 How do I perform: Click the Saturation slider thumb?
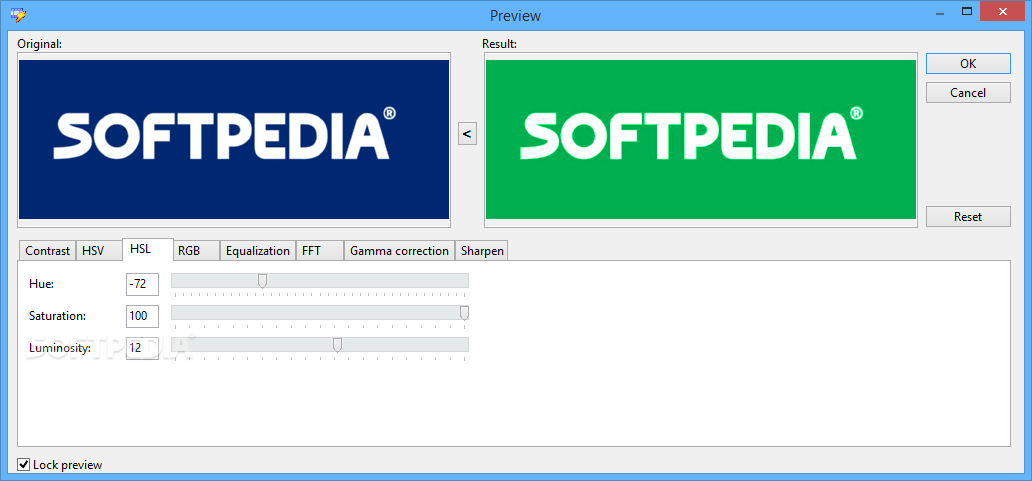pos(464,313)
